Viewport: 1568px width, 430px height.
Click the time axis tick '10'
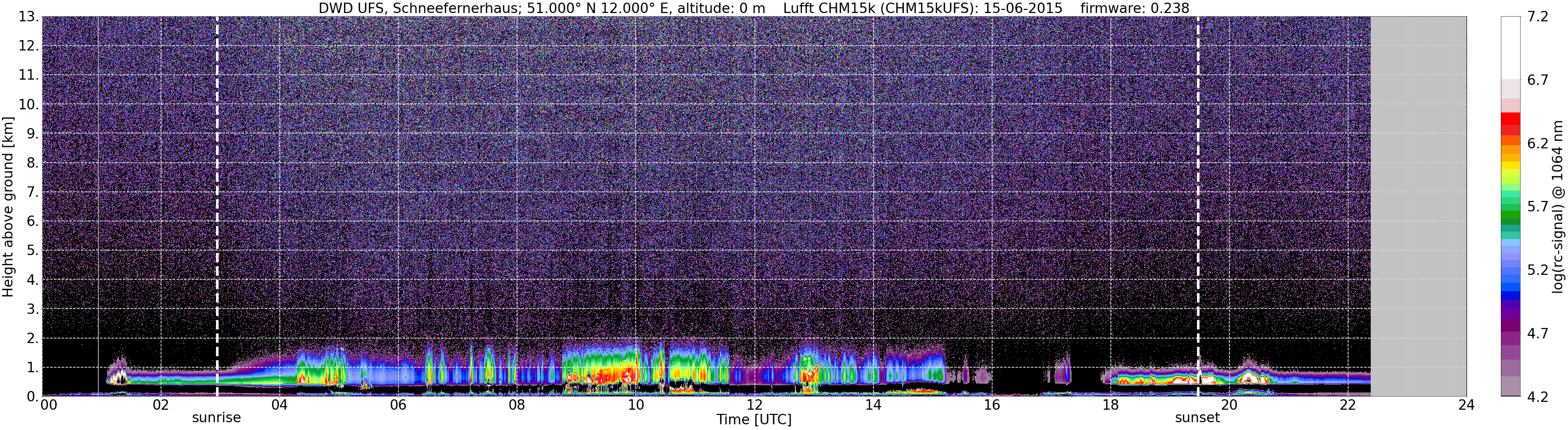click(635, 404)
